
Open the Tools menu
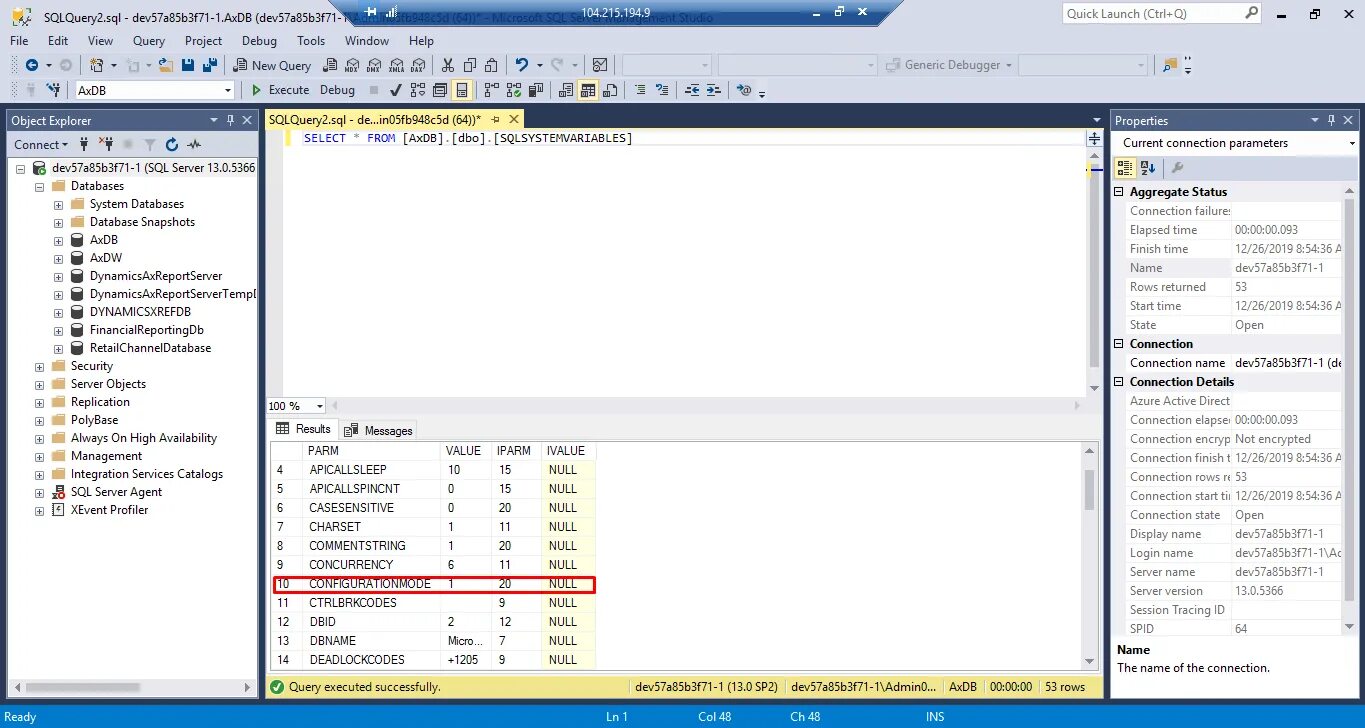(x=311, y=41)
